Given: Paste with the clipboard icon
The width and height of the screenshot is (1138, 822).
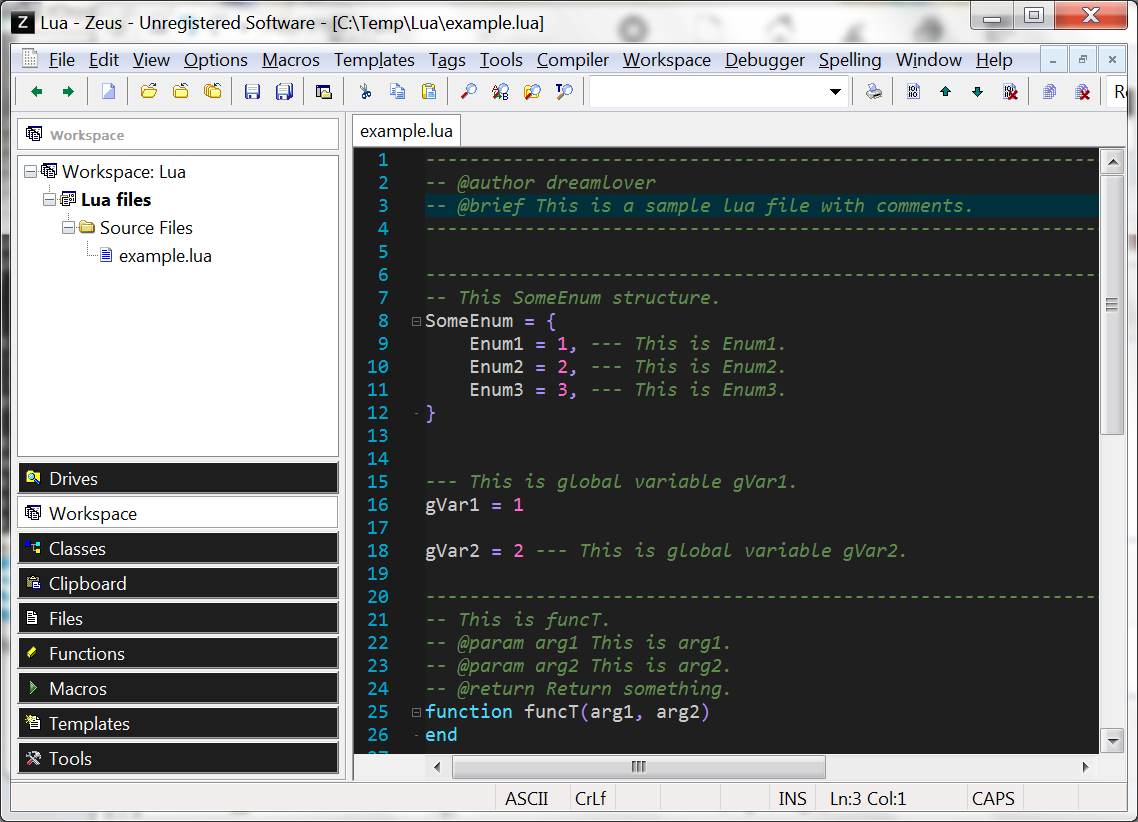Looking at the screenshot, I should tap(429, 91).
